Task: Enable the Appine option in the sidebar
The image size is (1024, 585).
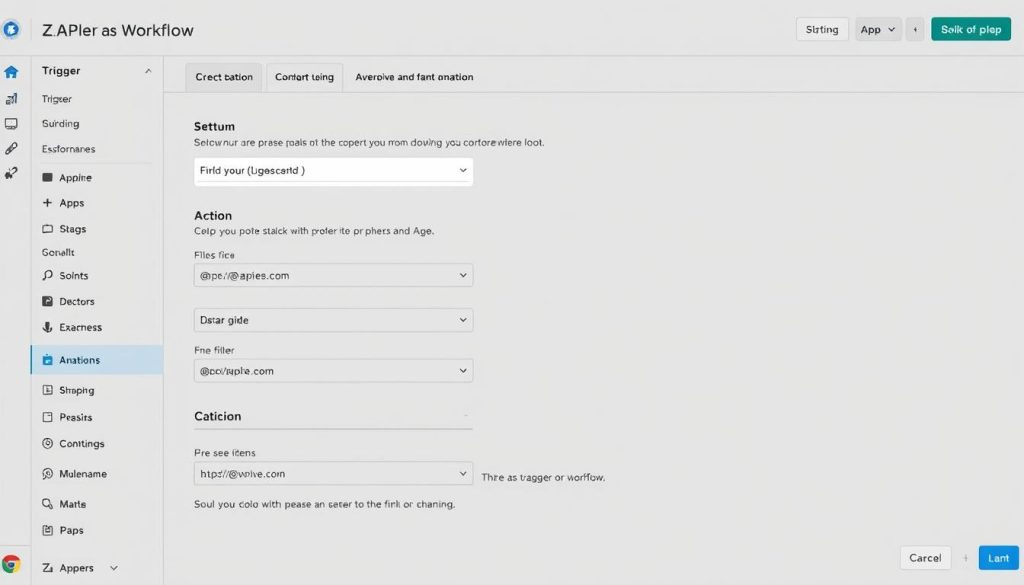Action: 70,177
